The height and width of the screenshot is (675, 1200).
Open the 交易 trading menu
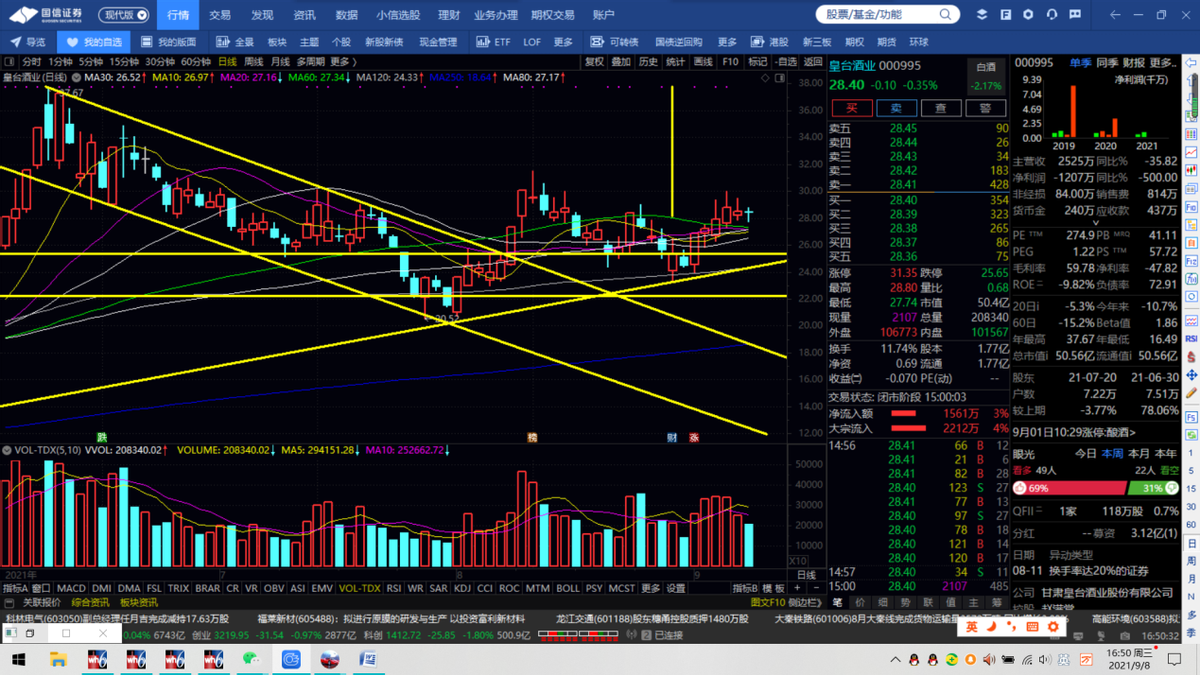coord(220,15)
